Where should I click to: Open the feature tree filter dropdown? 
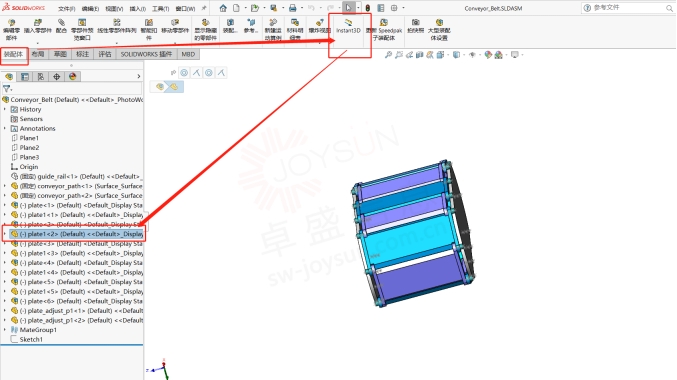point(7,89)
